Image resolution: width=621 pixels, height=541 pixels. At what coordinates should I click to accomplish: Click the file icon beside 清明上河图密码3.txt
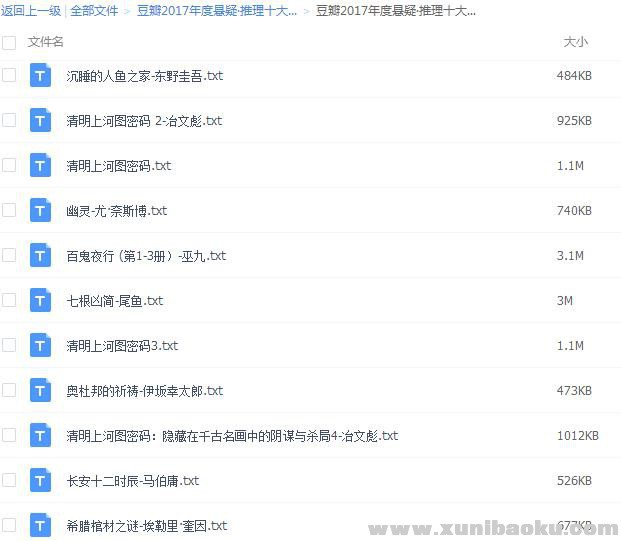point(40,346)
